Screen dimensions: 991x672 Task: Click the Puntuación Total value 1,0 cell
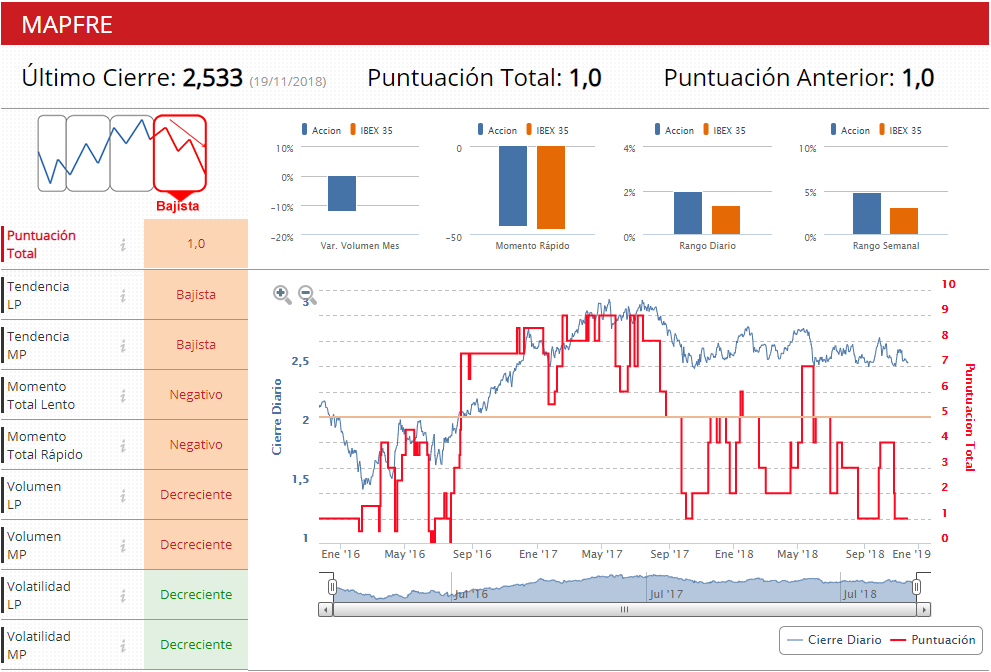coord(196,244)
